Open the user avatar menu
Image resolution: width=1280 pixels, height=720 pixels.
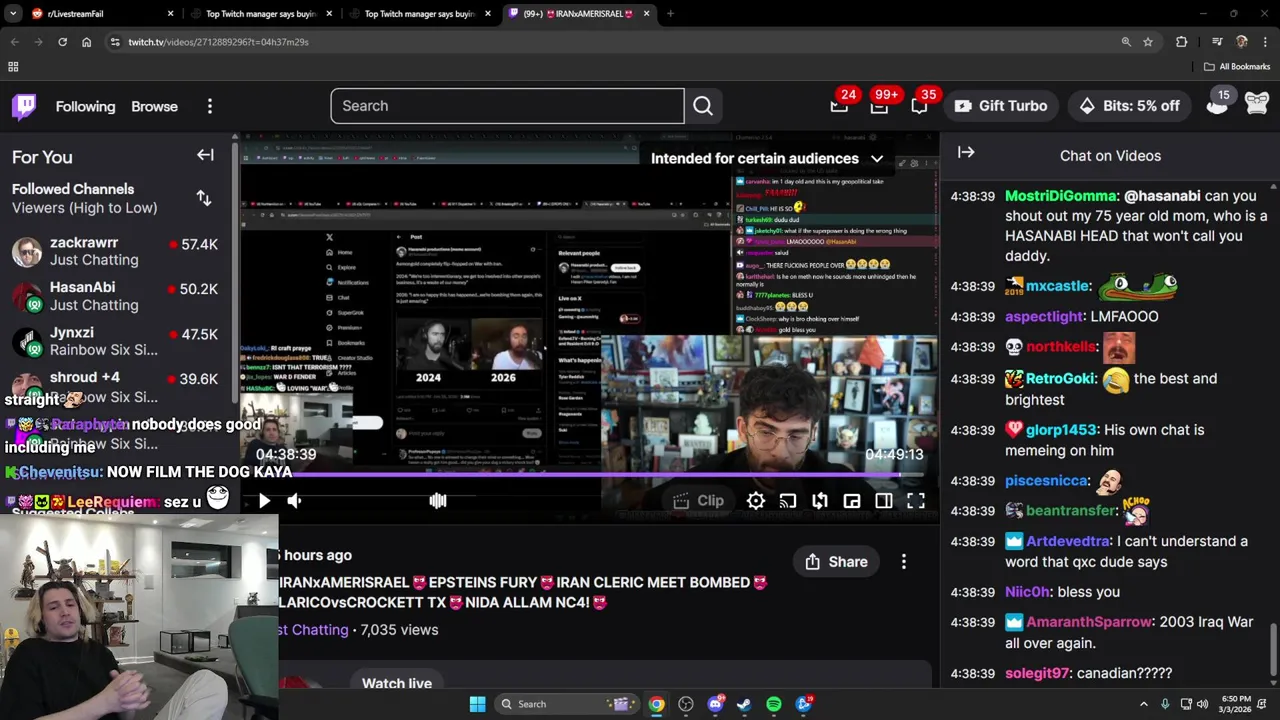[x=1257, y=103]
